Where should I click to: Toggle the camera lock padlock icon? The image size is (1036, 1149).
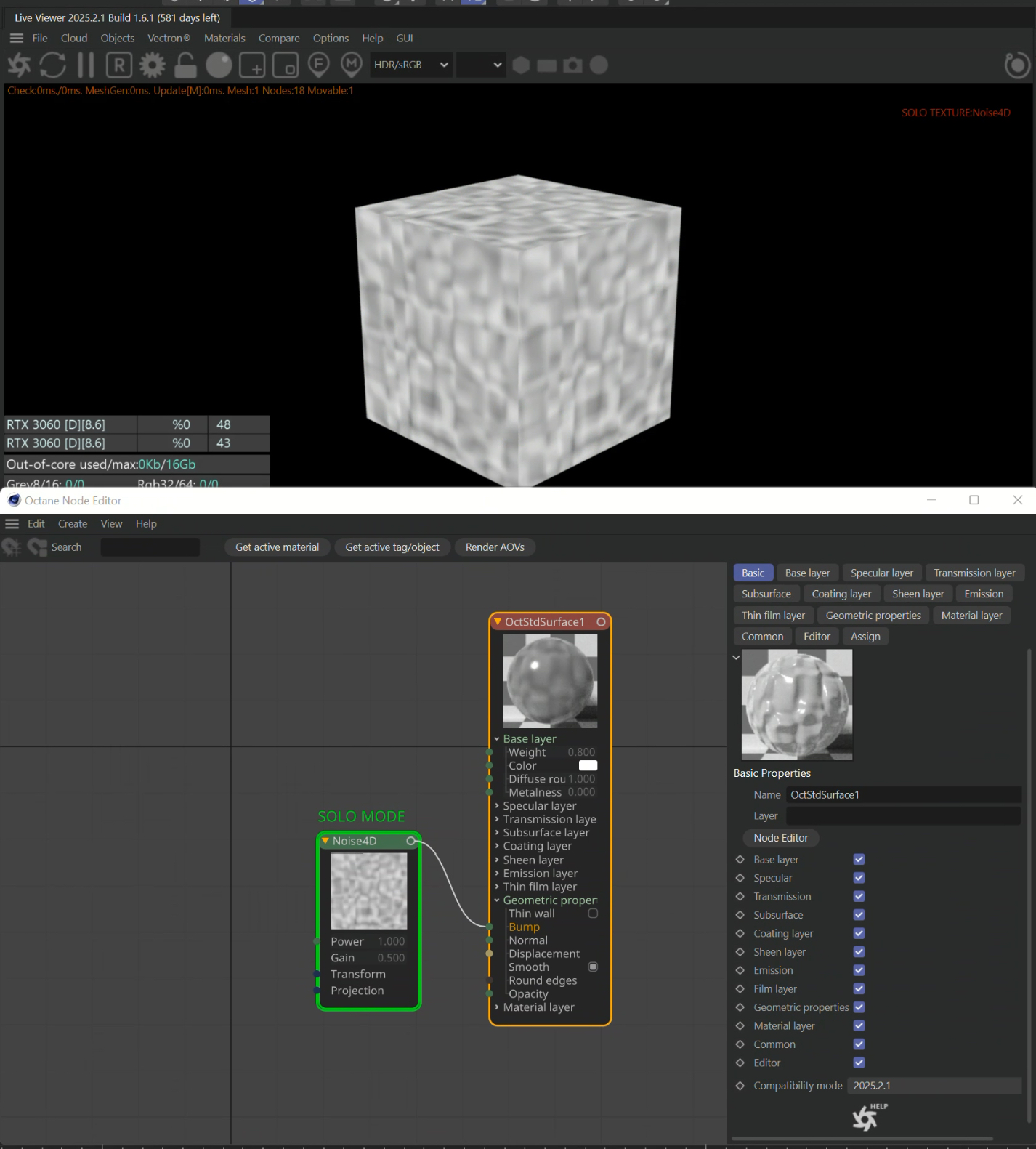pos(185,65)
